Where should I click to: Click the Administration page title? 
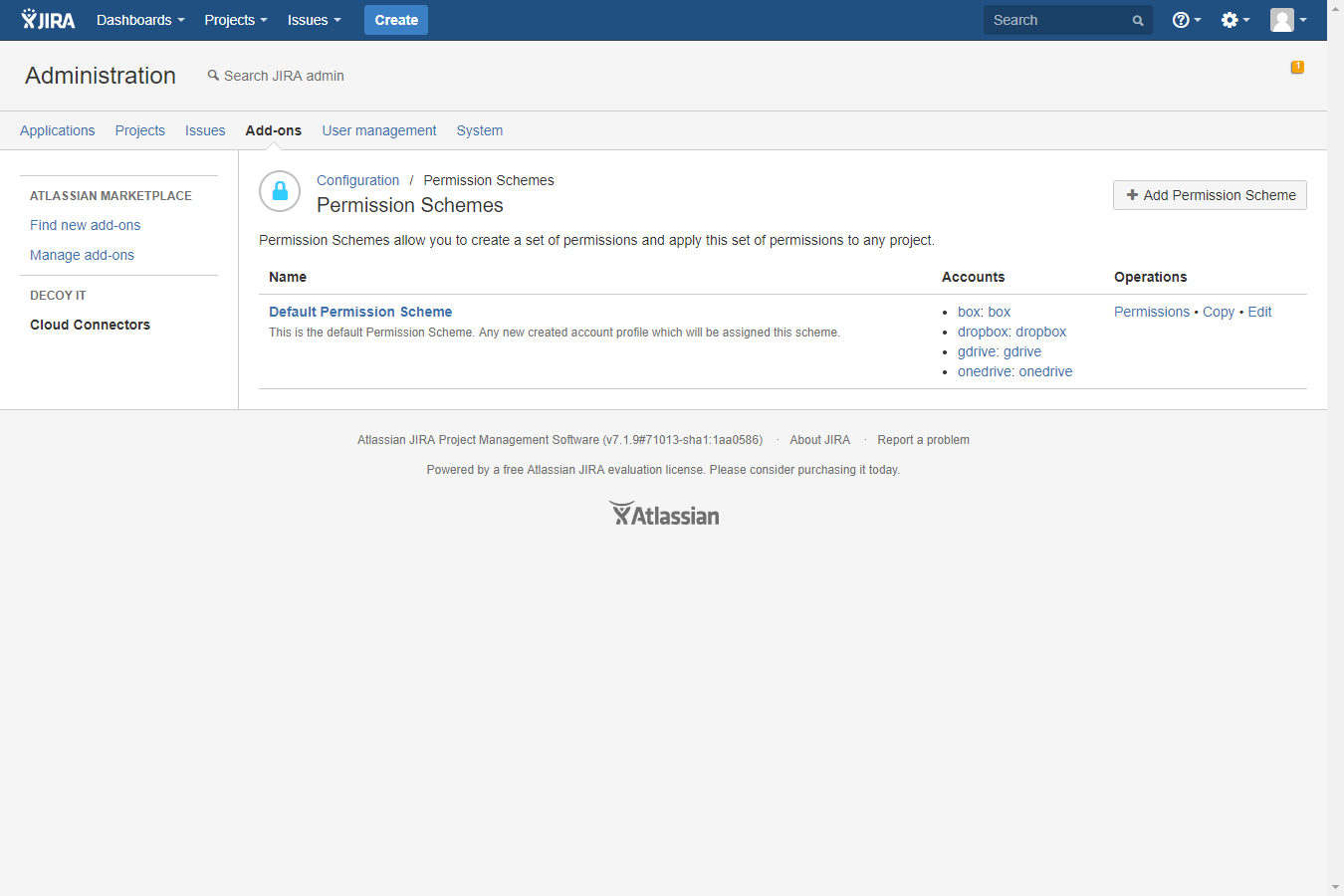point(101,76)
